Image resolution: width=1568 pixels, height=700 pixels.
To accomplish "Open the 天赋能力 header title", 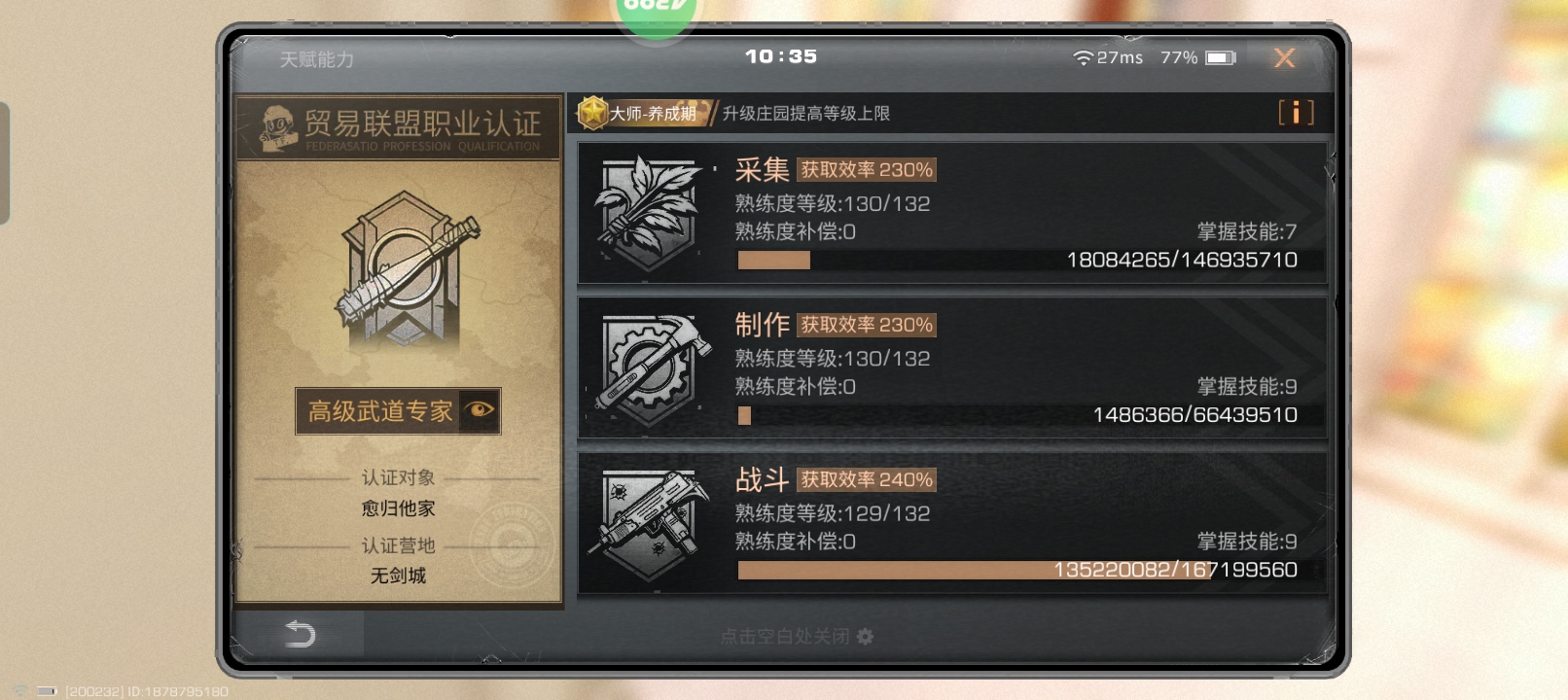I will (x=317, y=59).
